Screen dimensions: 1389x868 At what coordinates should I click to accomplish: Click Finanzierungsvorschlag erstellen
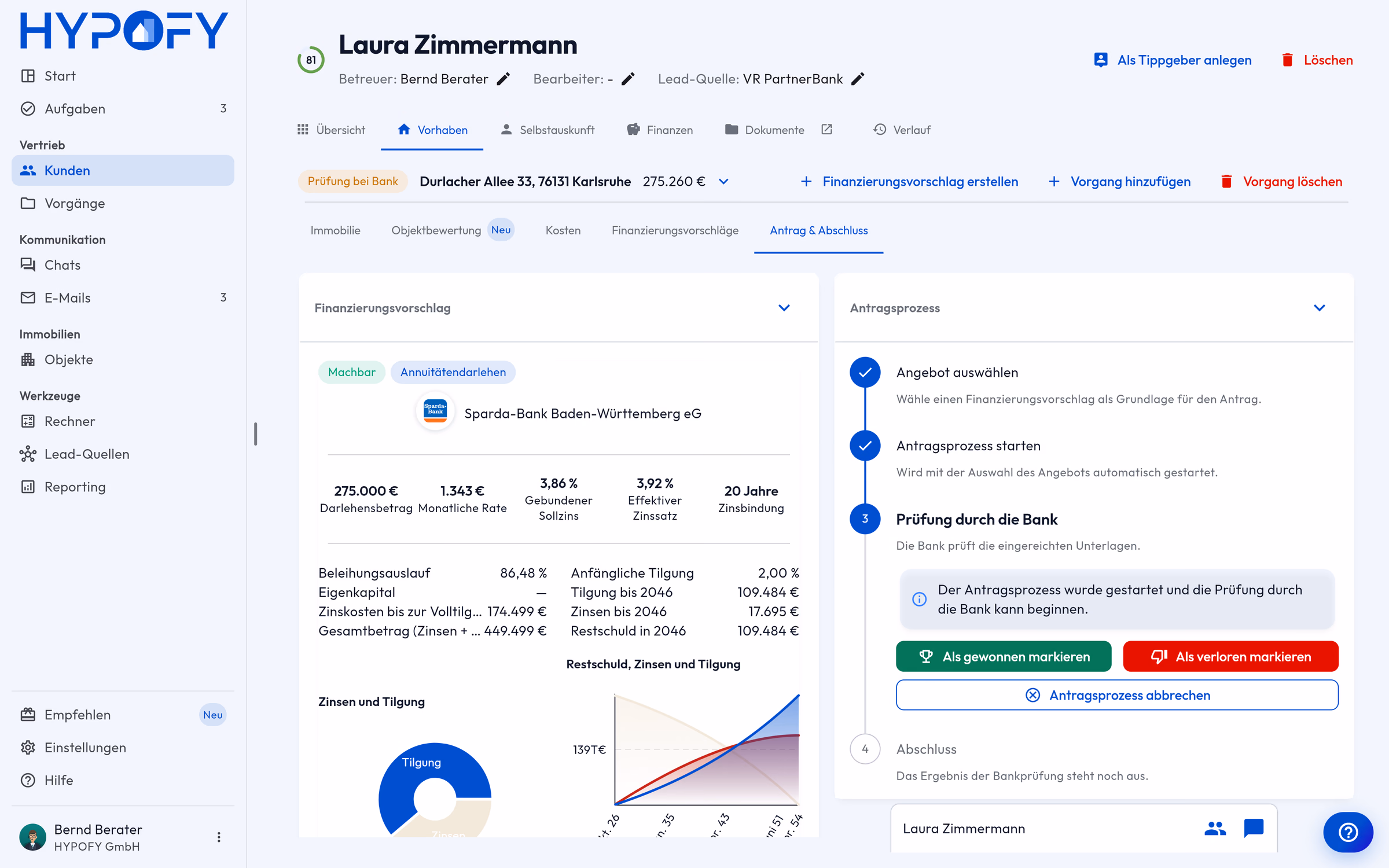909,182
